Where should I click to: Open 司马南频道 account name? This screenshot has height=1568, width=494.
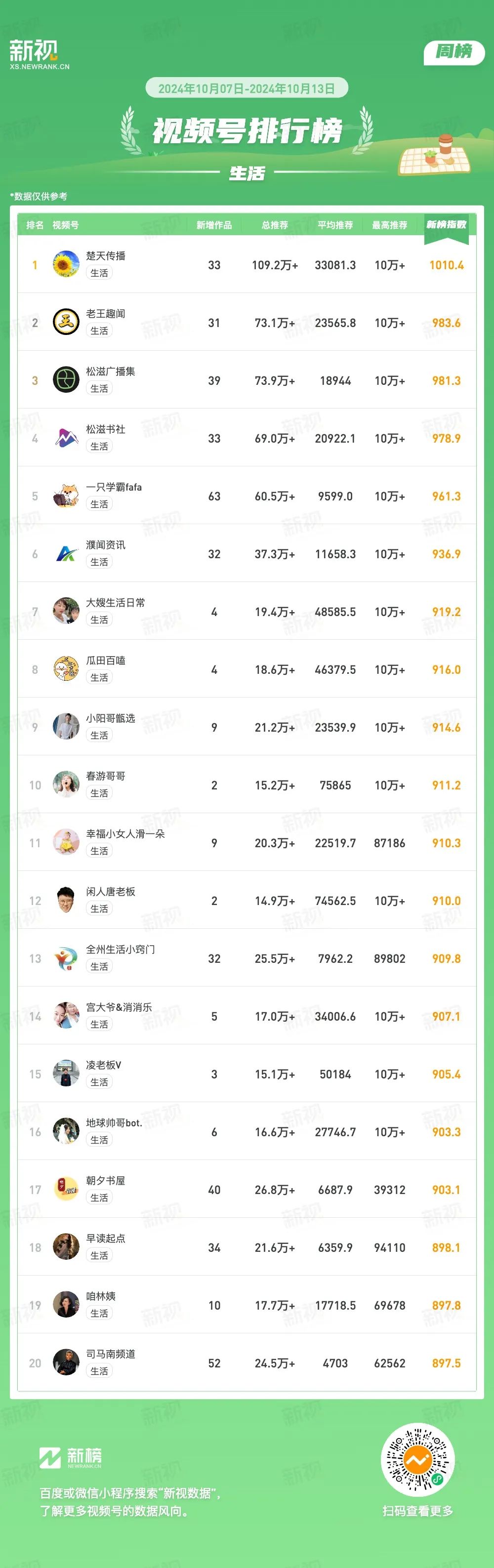(x=111, y=1355)
